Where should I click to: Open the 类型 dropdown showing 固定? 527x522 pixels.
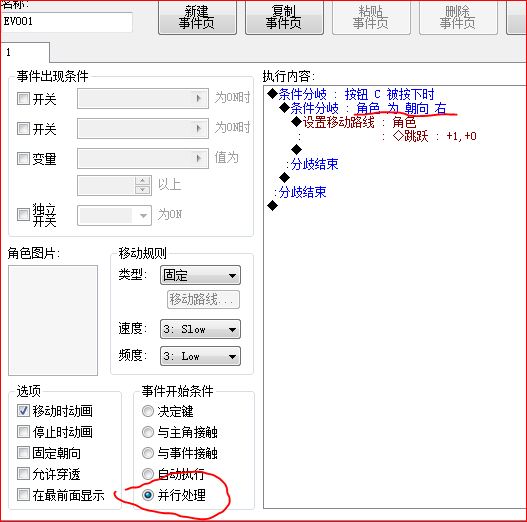tap(200, 275)
